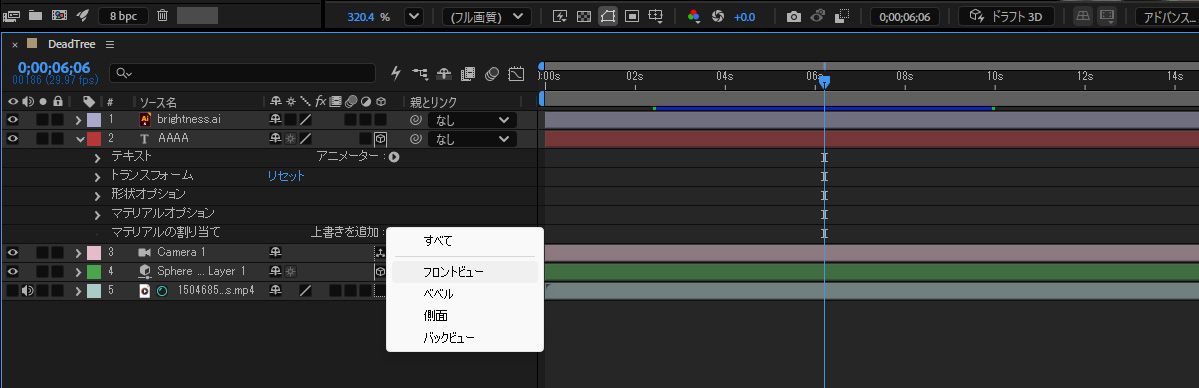
Task: Expand the 形状オプション group
Action: tap(98, 196)
